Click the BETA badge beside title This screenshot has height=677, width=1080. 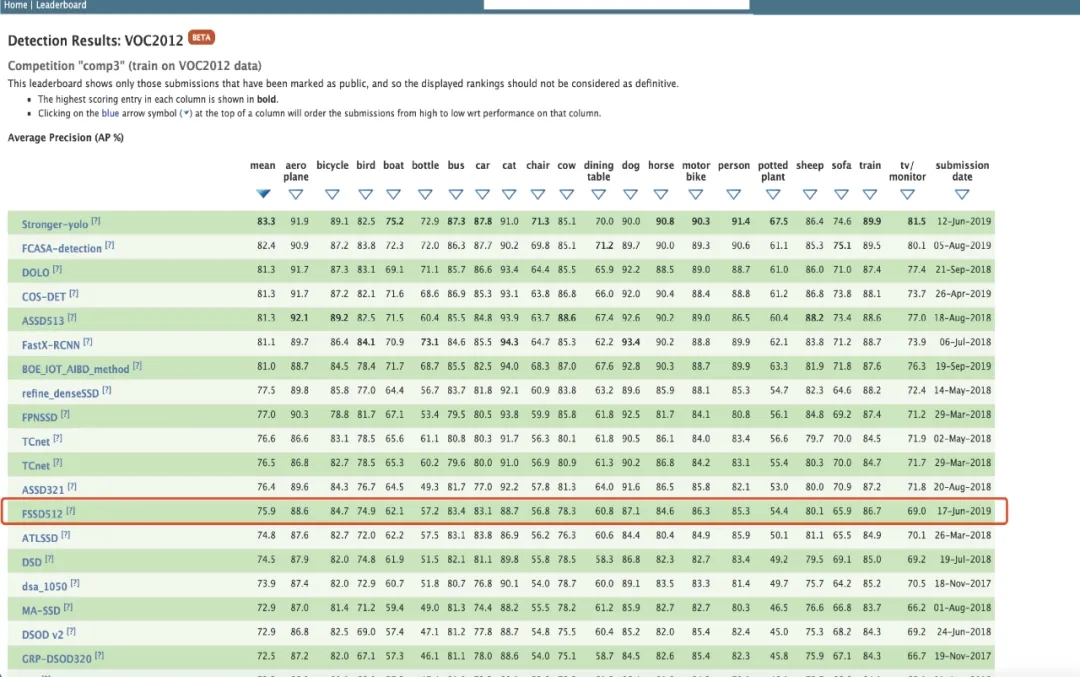[x=202, y=38]
